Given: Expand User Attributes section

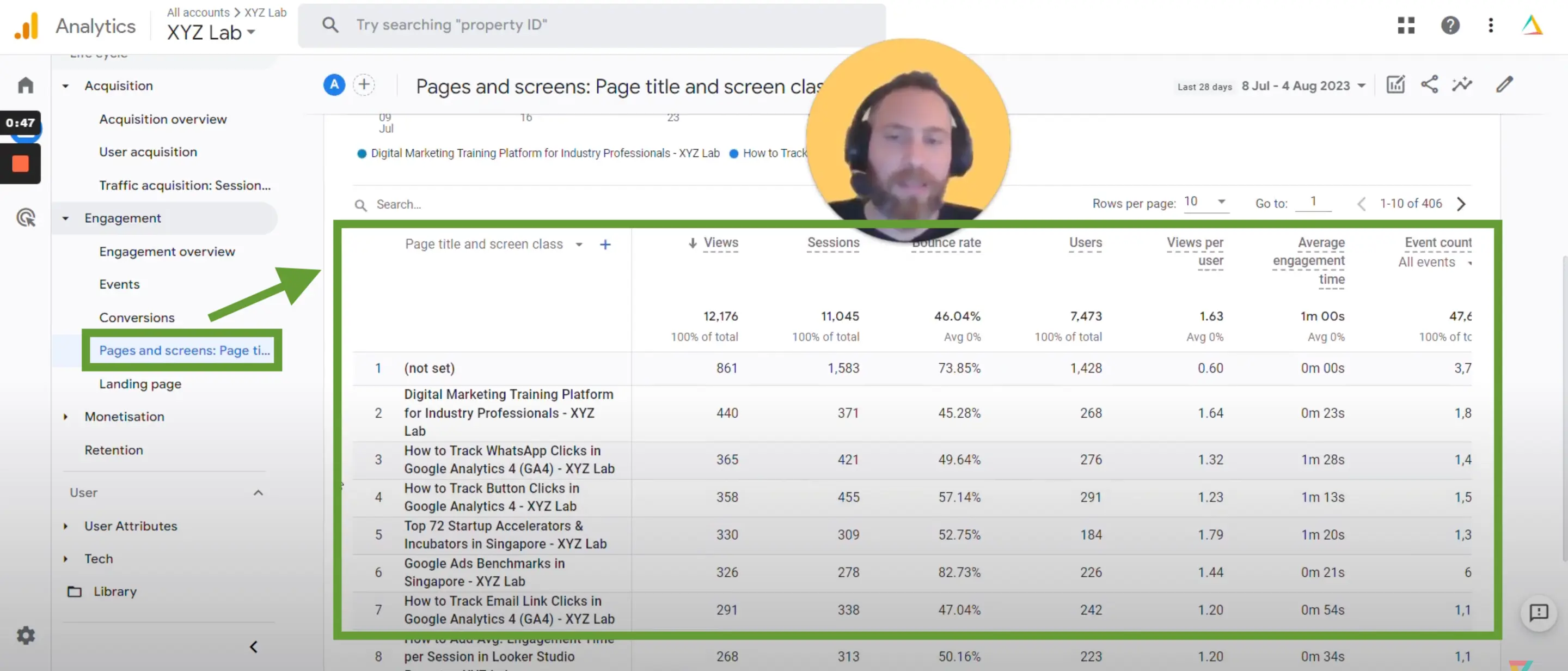Looking at the screenshot, I should [65, 526].
